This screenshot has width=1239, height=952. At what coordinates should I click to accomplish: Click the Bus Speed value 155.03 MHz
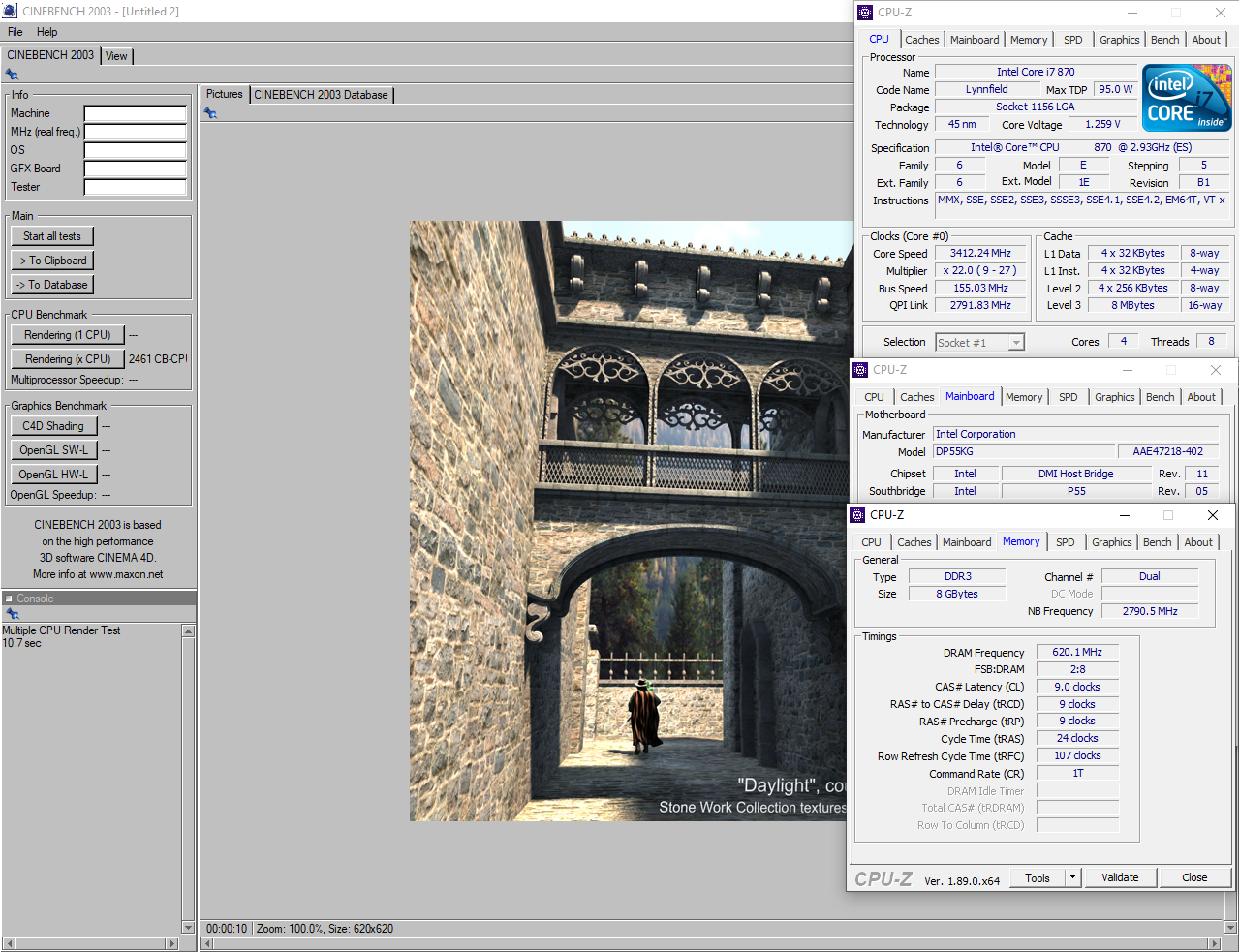point(980,288)
